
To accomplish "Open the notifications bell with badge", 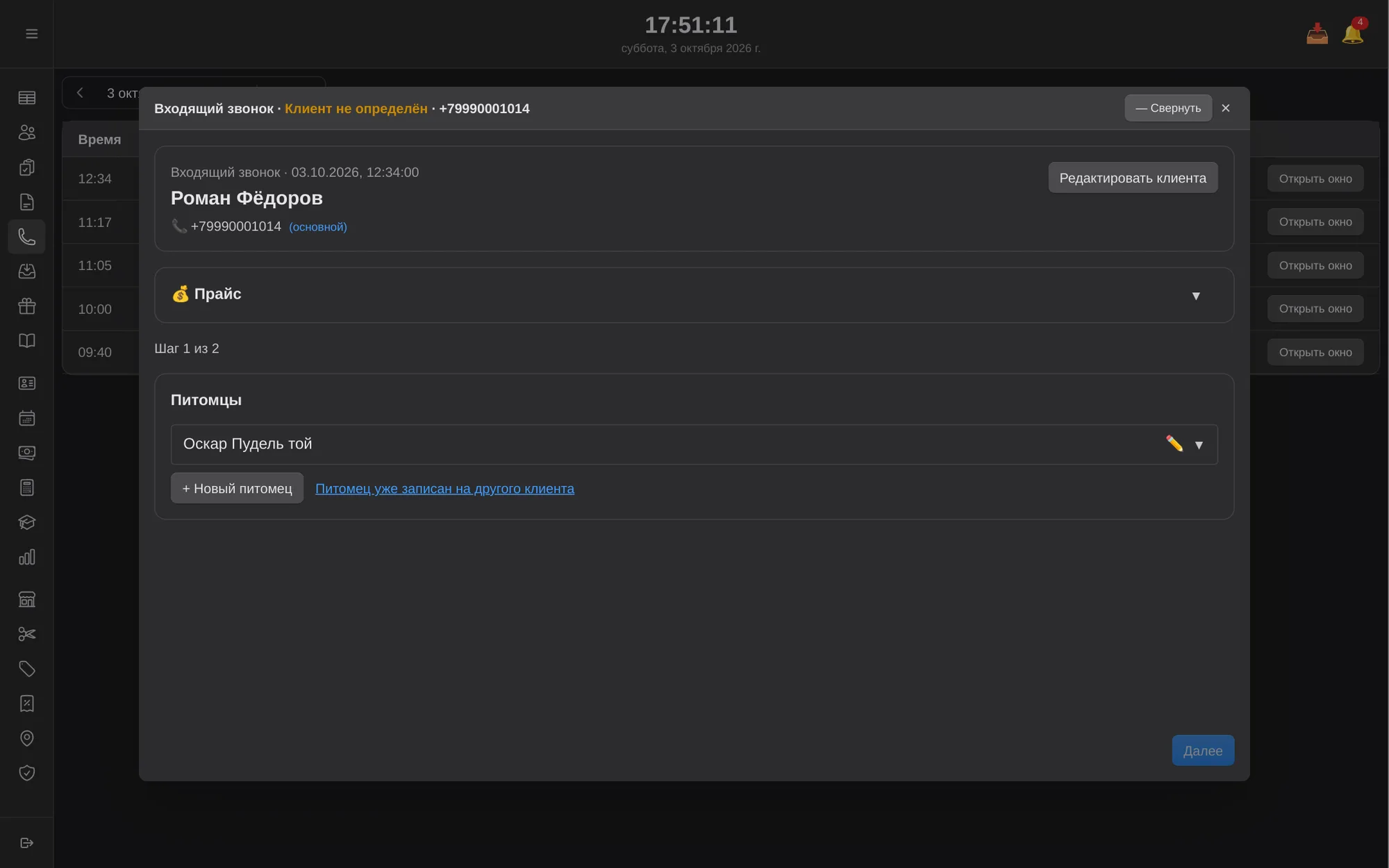I will coord(1353,32).
